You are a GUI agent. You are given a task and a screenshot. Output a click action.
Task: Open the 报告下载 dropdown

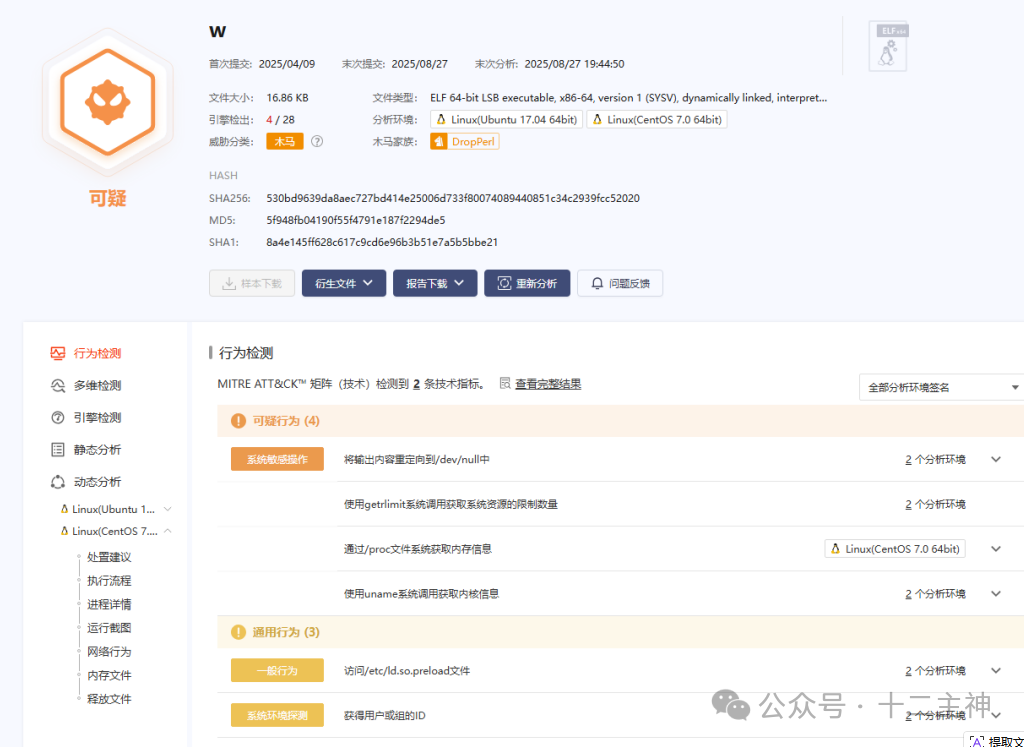point(434,283)
